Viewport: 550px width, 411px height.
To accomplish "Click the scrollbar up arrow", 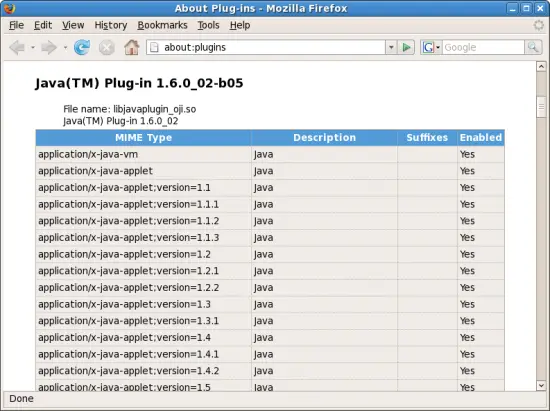I will click(x=541, y=66).
